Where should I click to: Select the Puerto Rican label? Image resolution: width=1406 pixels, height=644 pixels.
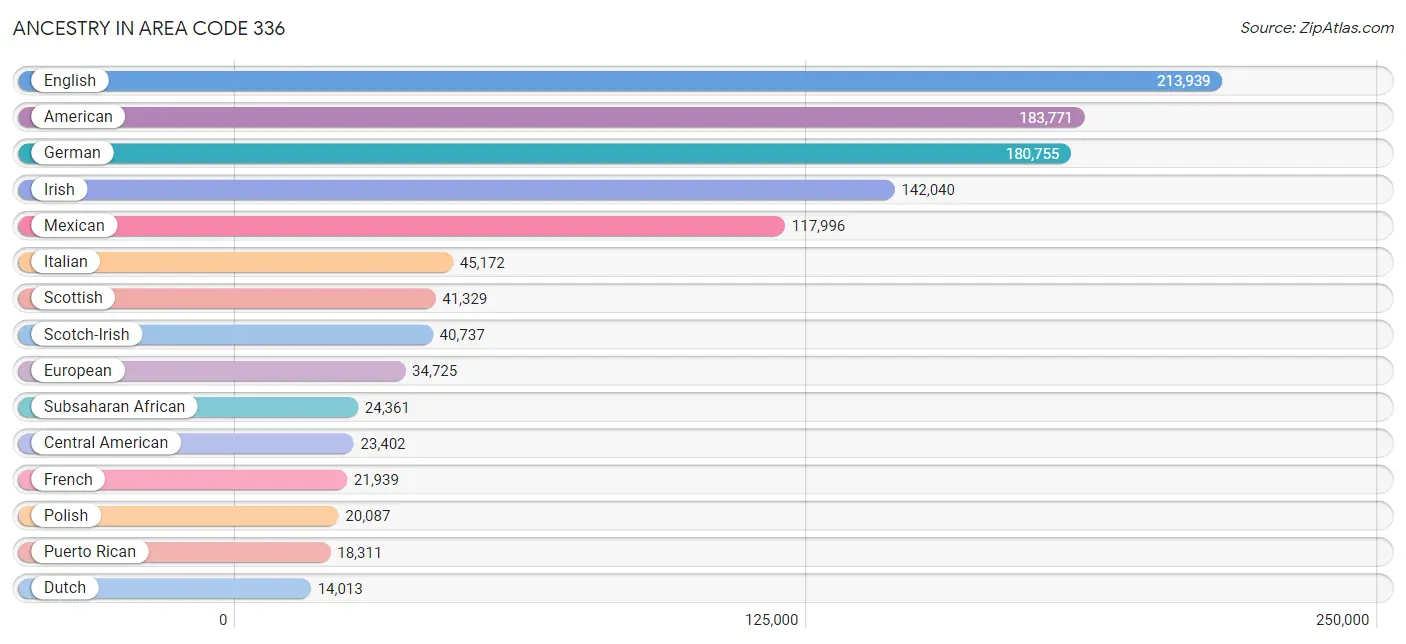90,552
